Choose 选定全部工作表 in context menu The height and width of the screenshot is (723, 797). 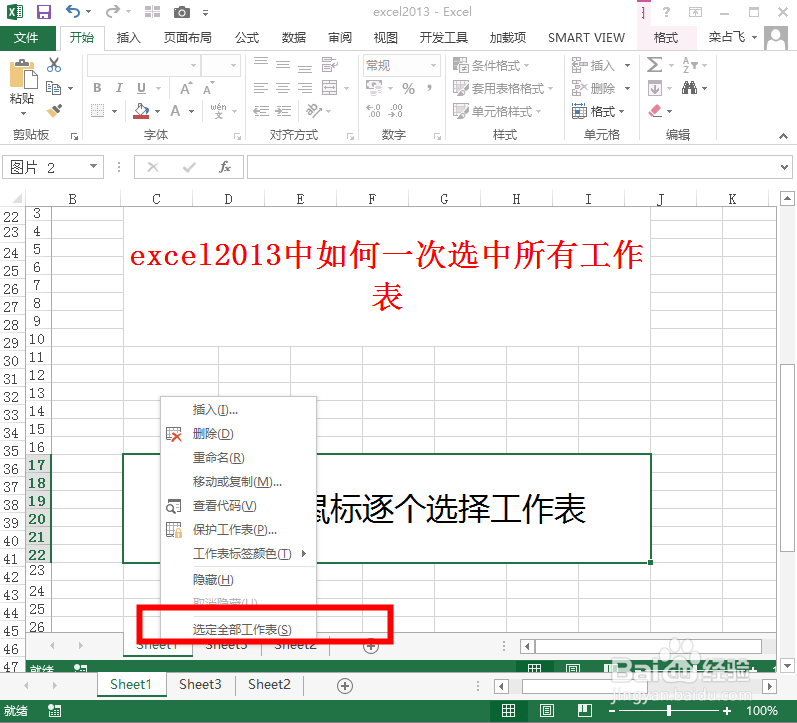click(241, 629)
